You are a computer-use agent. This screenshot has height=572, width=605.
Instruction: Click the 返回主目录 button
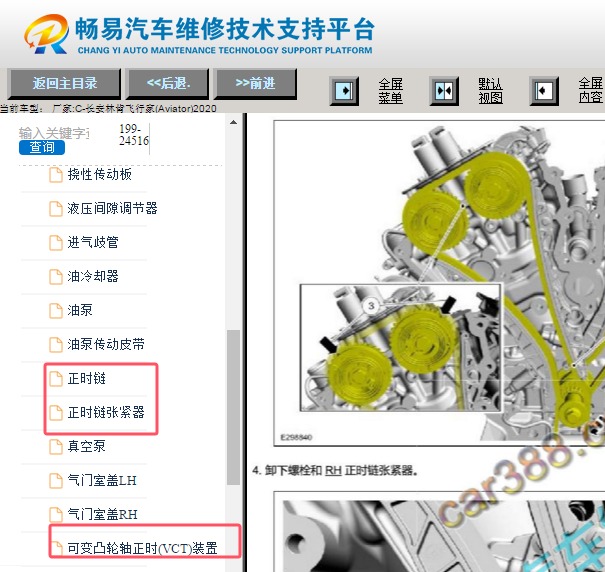coord(64,84)
